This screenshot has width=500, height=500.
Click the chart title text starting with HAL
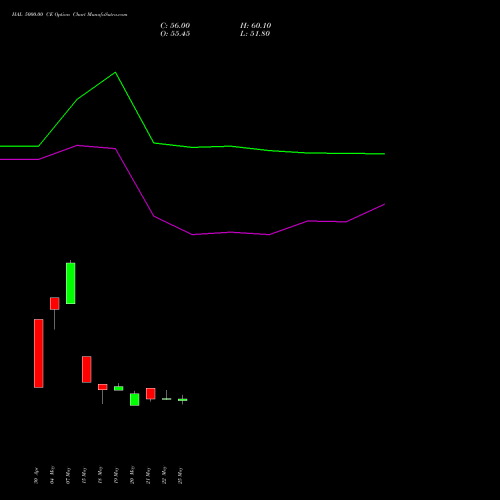70,15
